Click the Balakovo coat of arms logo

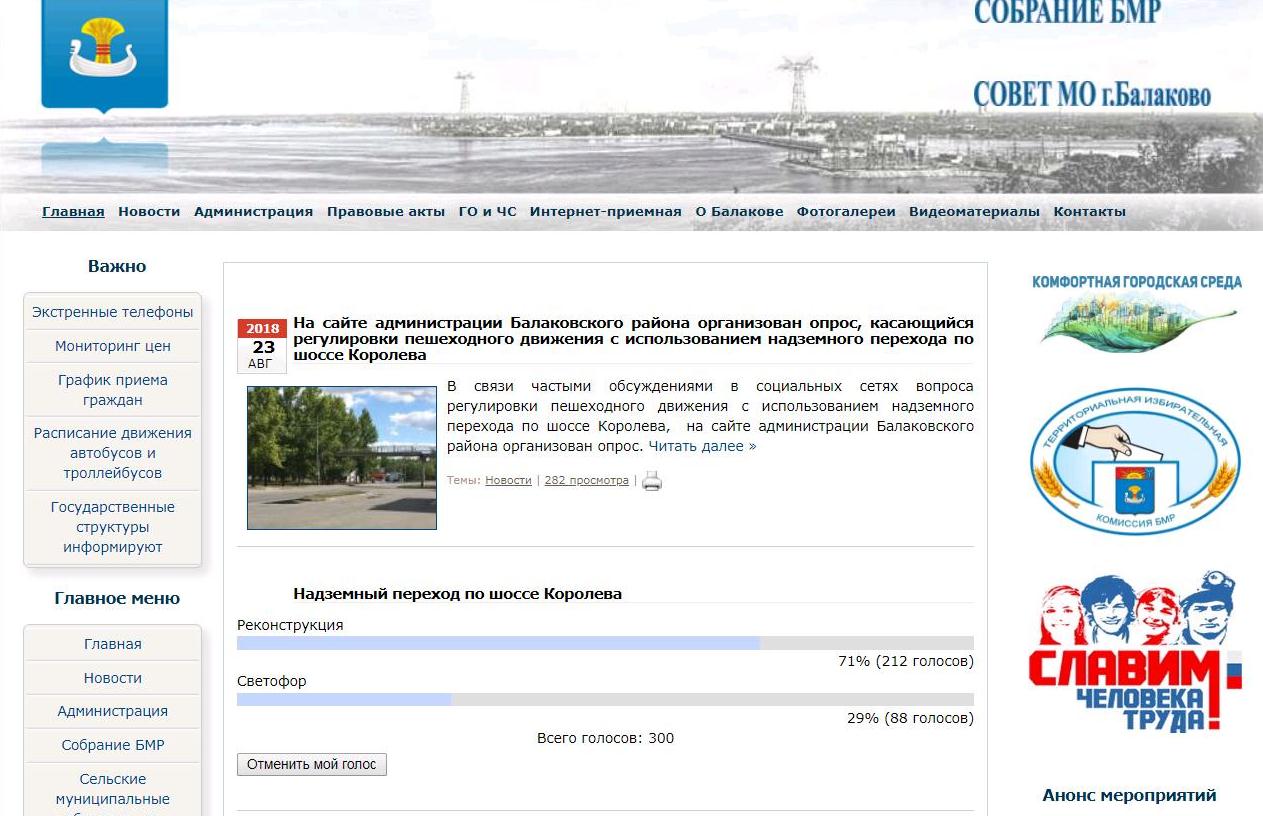(x=104, y=54)
